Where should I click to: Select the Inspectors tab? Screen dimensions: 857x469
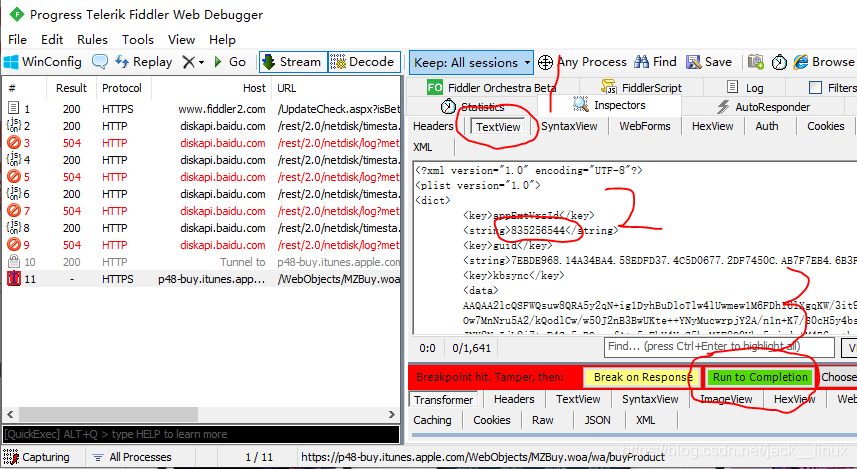click(609, 104)
